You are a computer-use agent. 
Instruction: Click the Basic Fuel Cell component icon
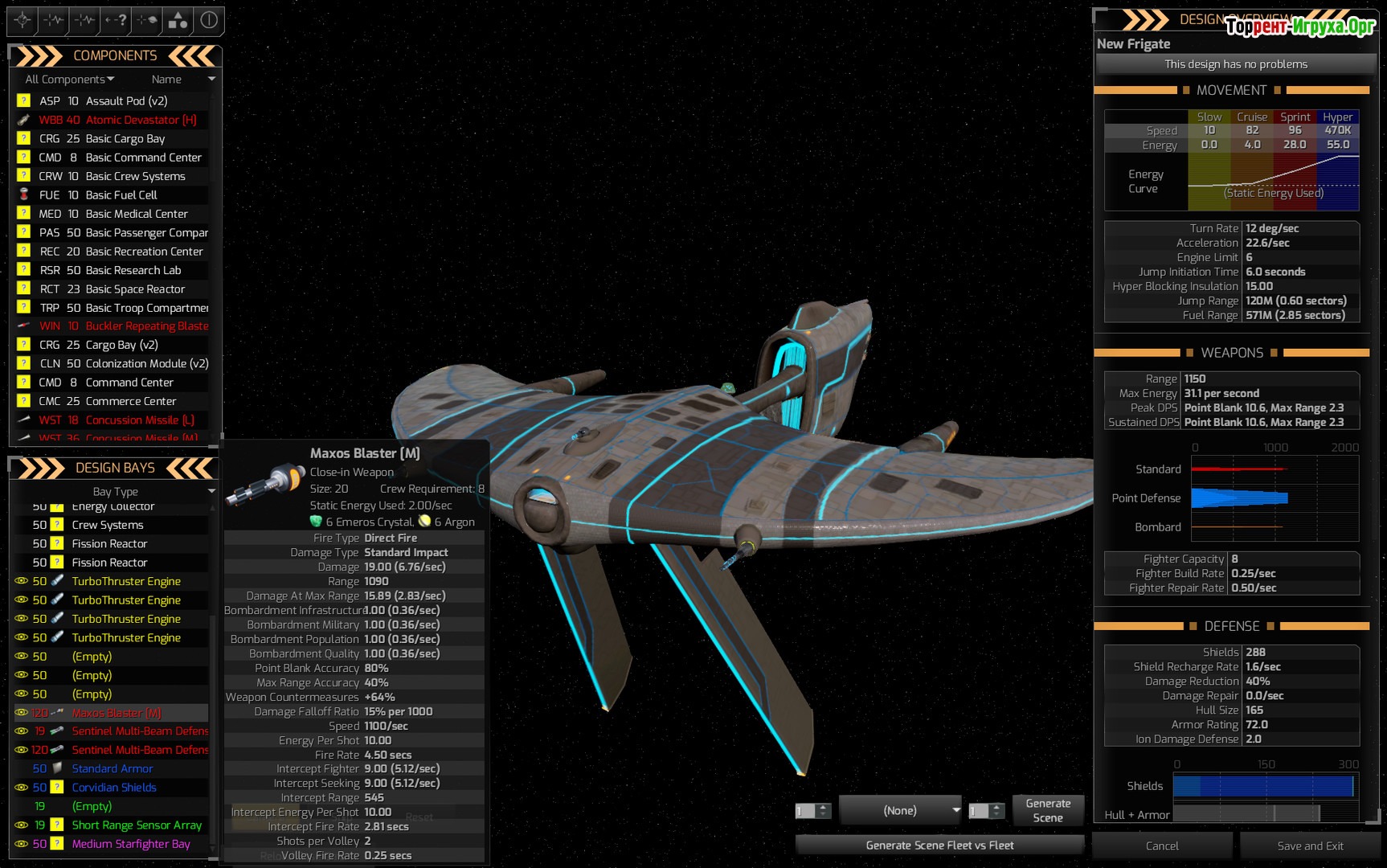[24, 194]
